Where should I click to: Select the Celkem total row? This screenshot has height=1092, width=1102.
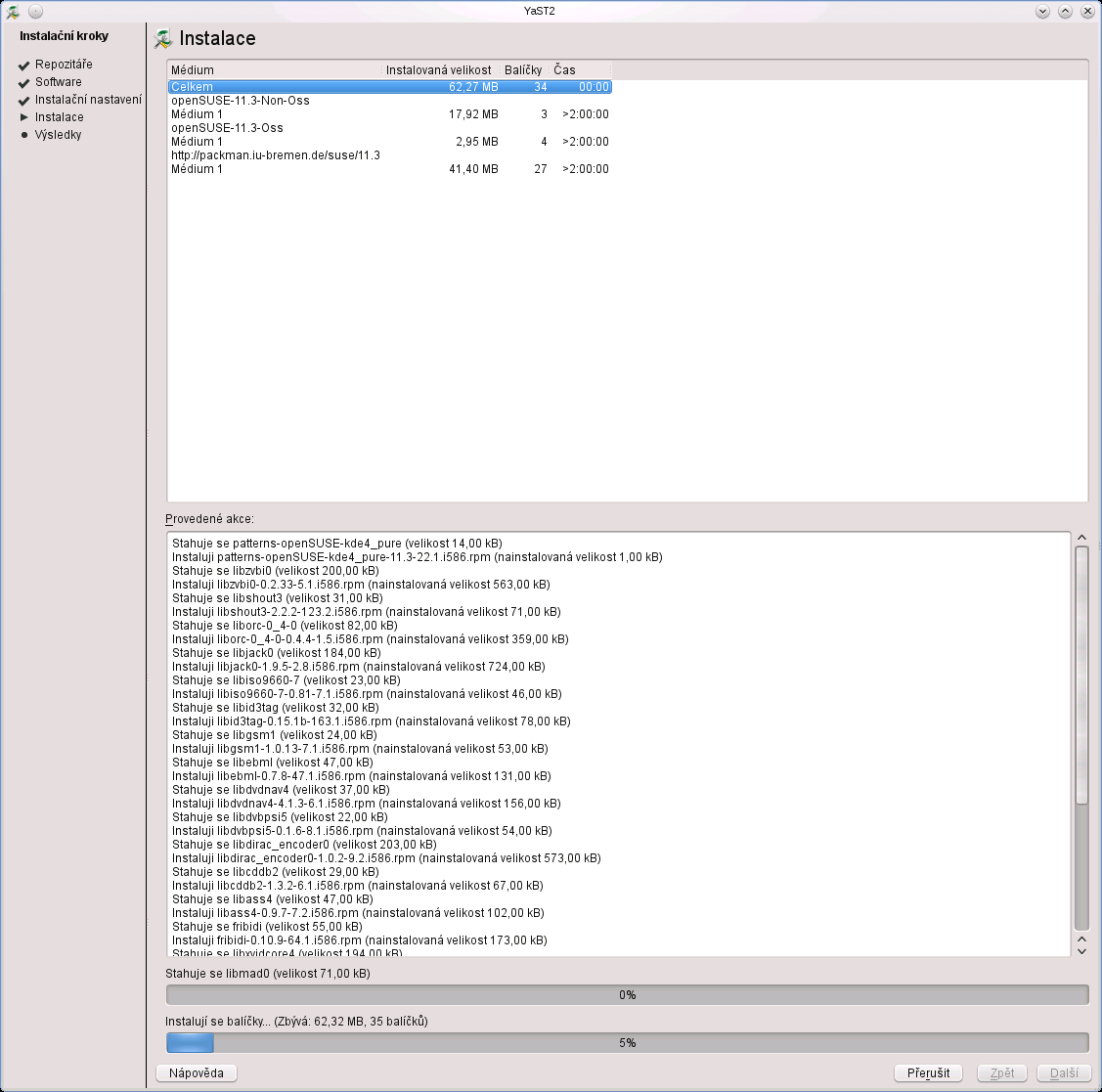(x=390, y=87)
